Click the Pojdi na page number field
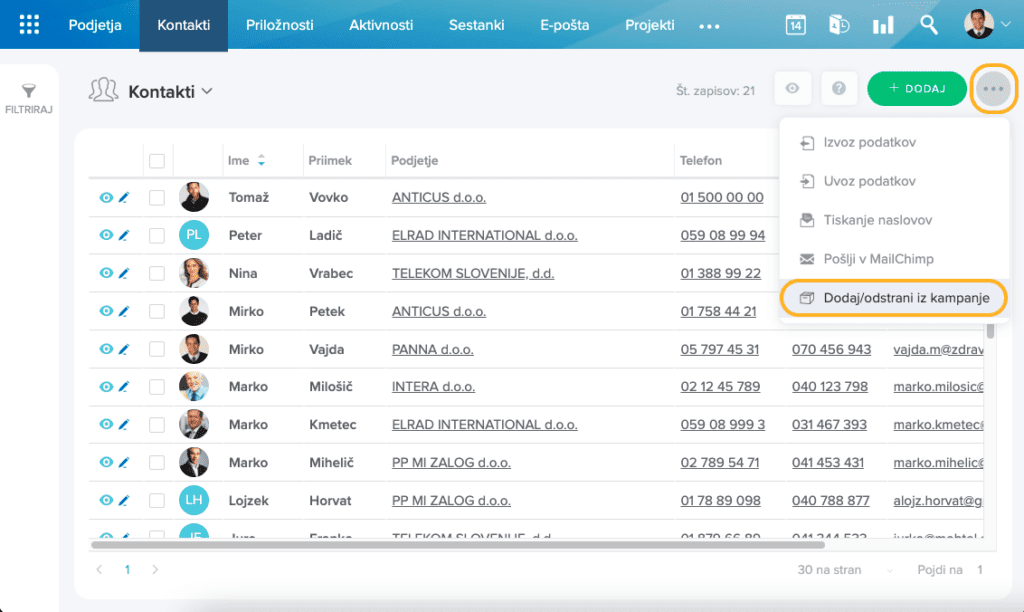1024x612 pixels. pos(980,570)
